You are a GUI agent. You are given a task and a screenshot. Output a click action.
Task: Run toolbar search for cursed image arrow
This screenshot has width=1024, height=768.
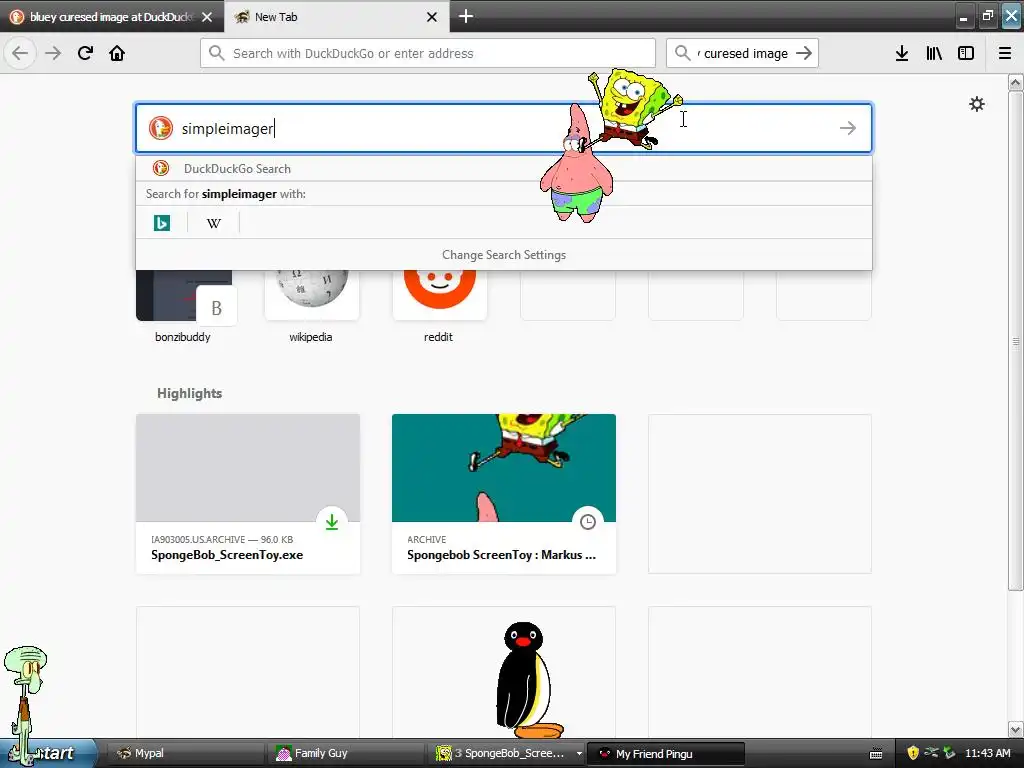(x=804, y=54)
